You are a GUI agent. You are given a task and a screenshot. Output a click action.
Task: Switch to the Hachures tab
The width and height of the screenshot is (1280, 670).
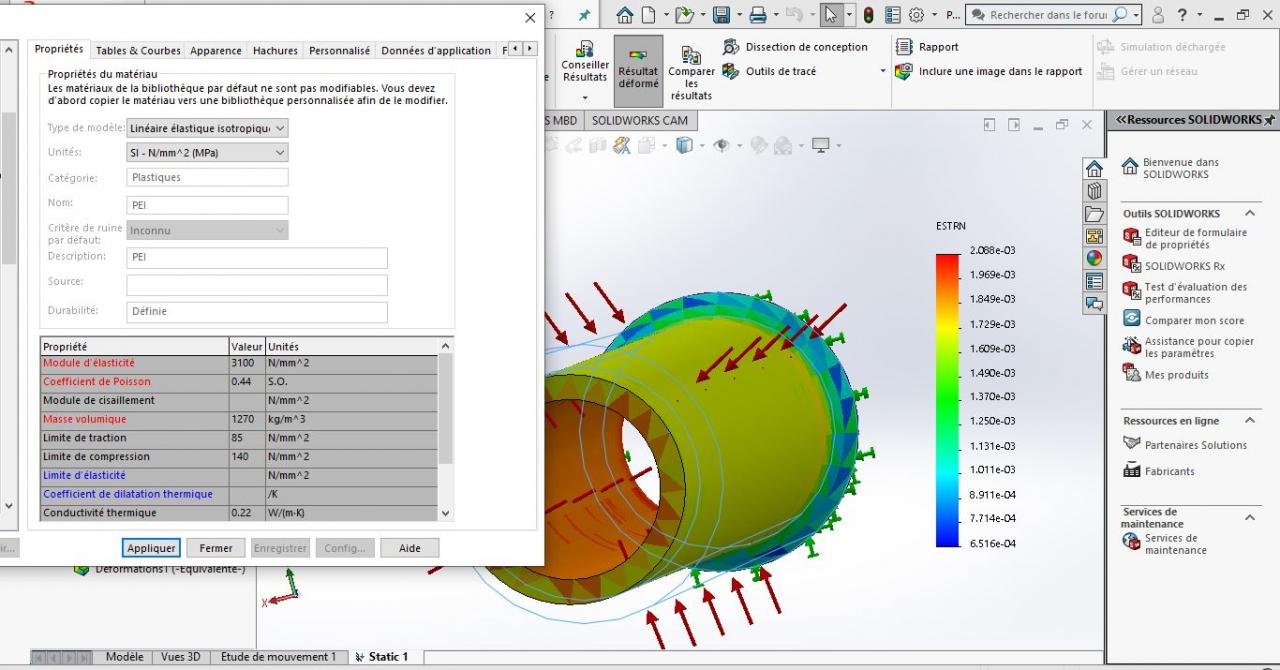[x=275, y=50]
